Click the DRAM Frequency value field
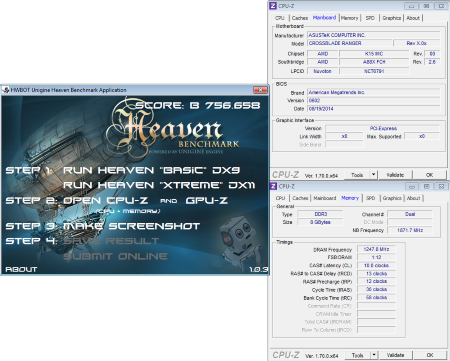450x361 pixels. click(376, 249)
